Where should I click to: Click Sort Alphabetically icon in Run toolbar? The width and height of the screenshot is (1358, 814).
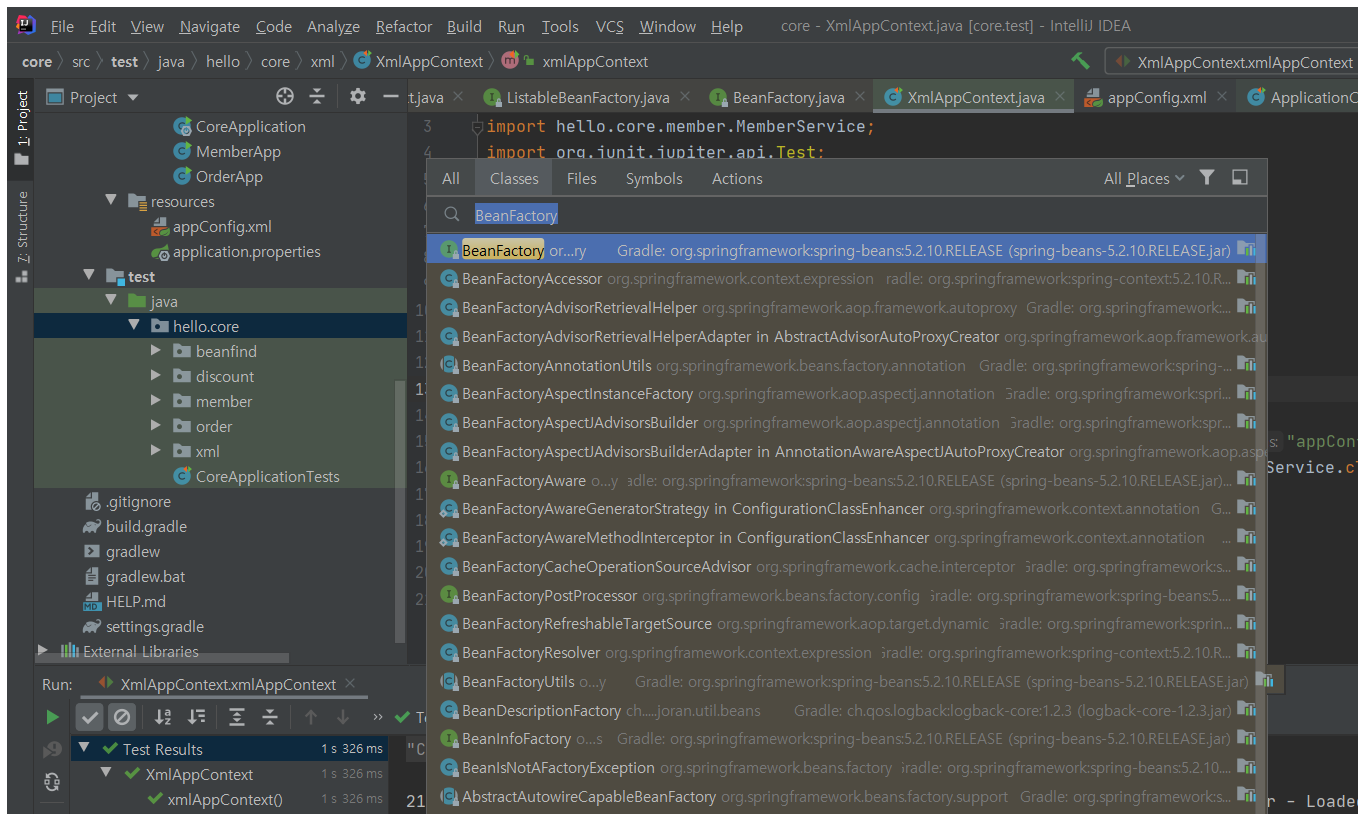pyautogui.click(x=163, y=717)
